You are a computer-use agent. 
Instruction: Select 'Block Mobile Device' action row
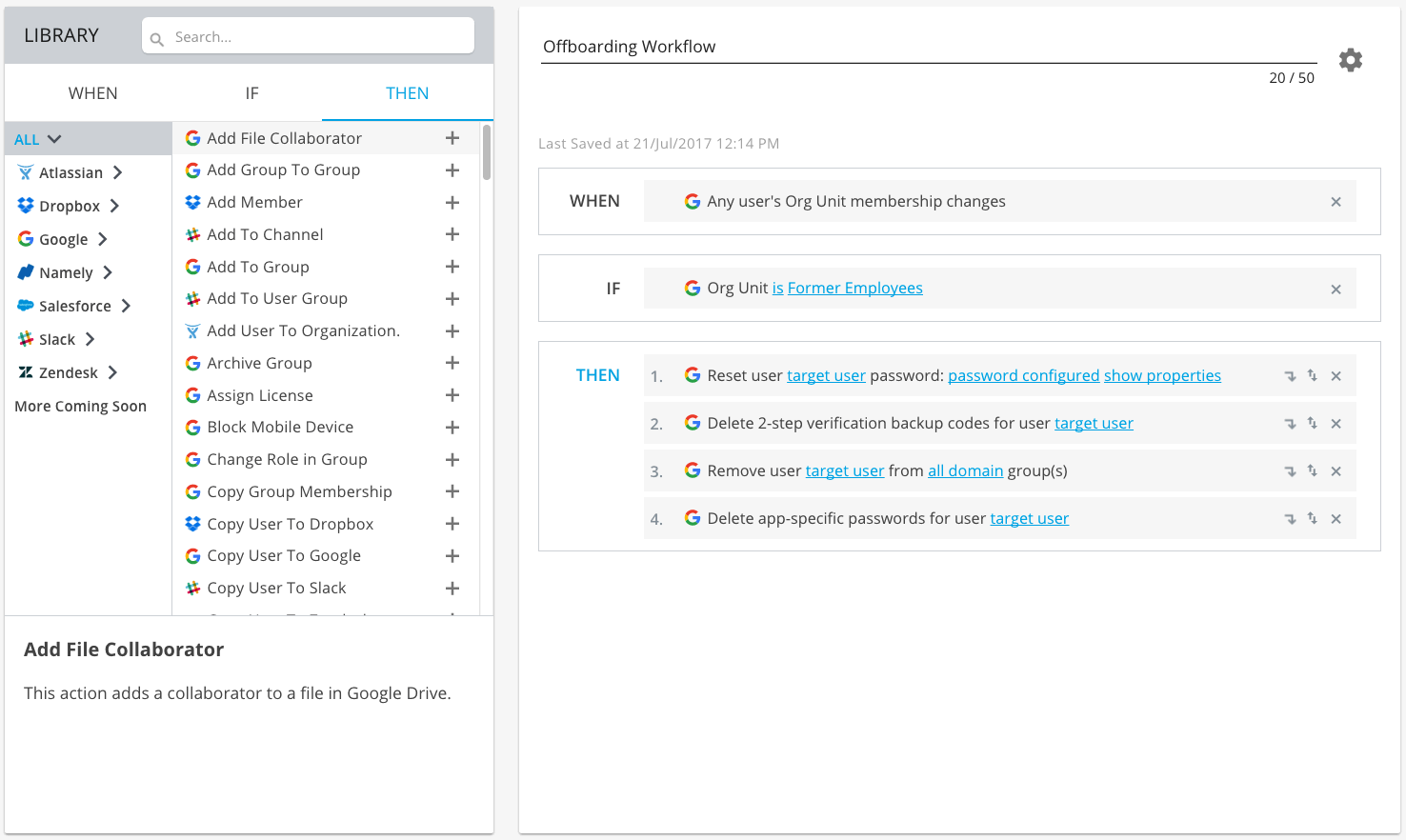pos(326,428)
